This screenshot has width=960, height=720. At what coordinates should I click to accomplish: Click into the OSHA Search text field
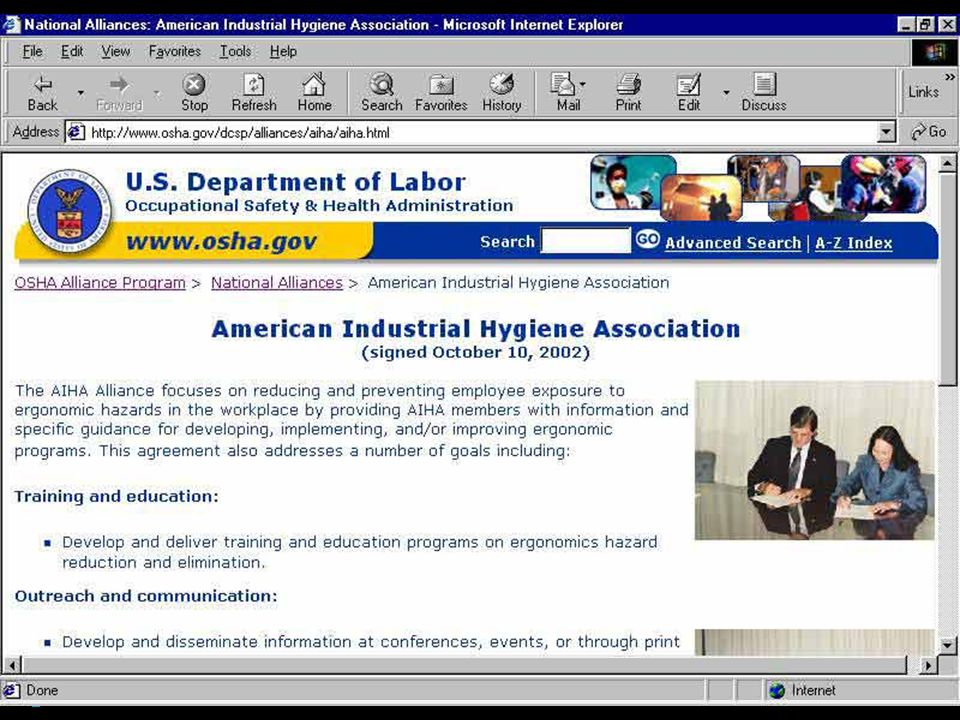pos(585,241)
